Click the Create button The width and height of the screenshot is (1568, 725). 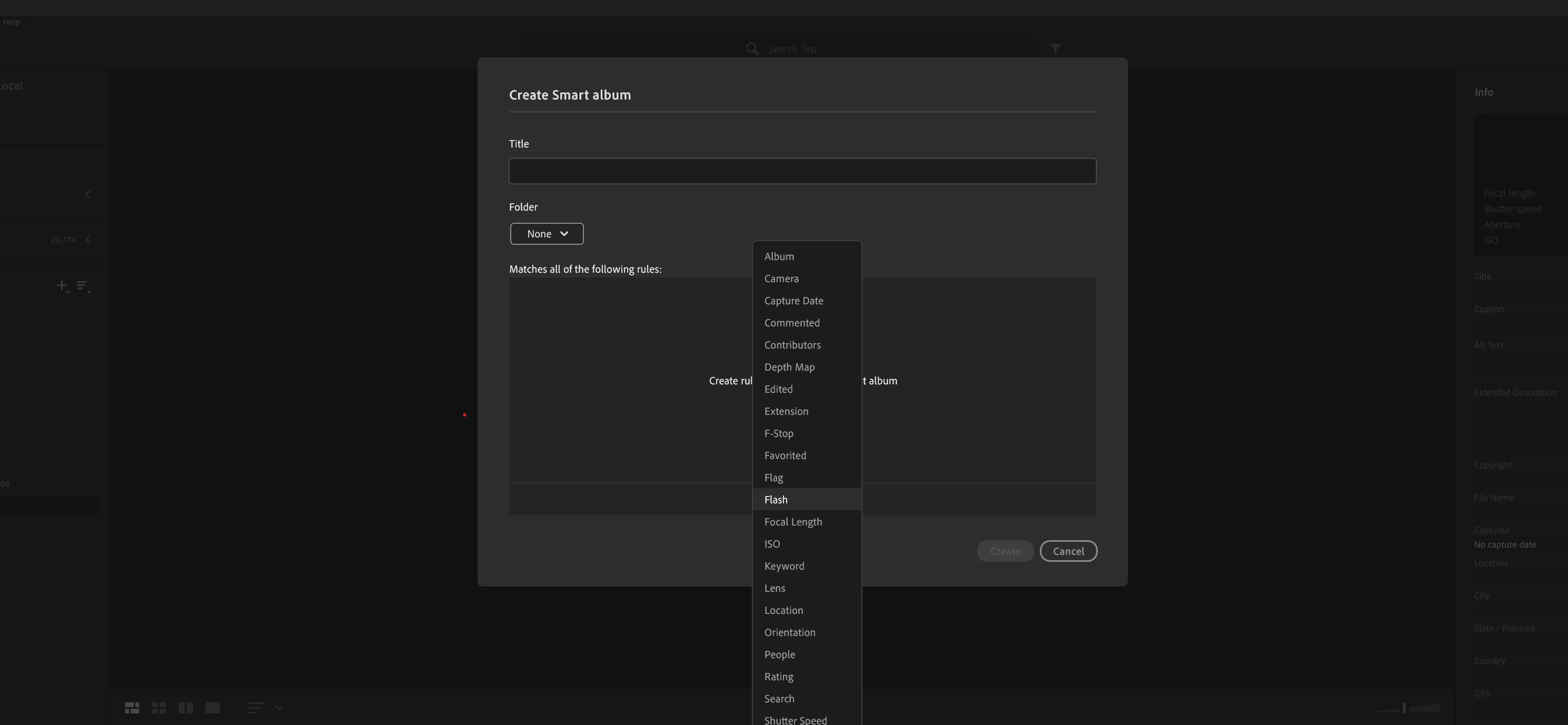pos(1005,551)
